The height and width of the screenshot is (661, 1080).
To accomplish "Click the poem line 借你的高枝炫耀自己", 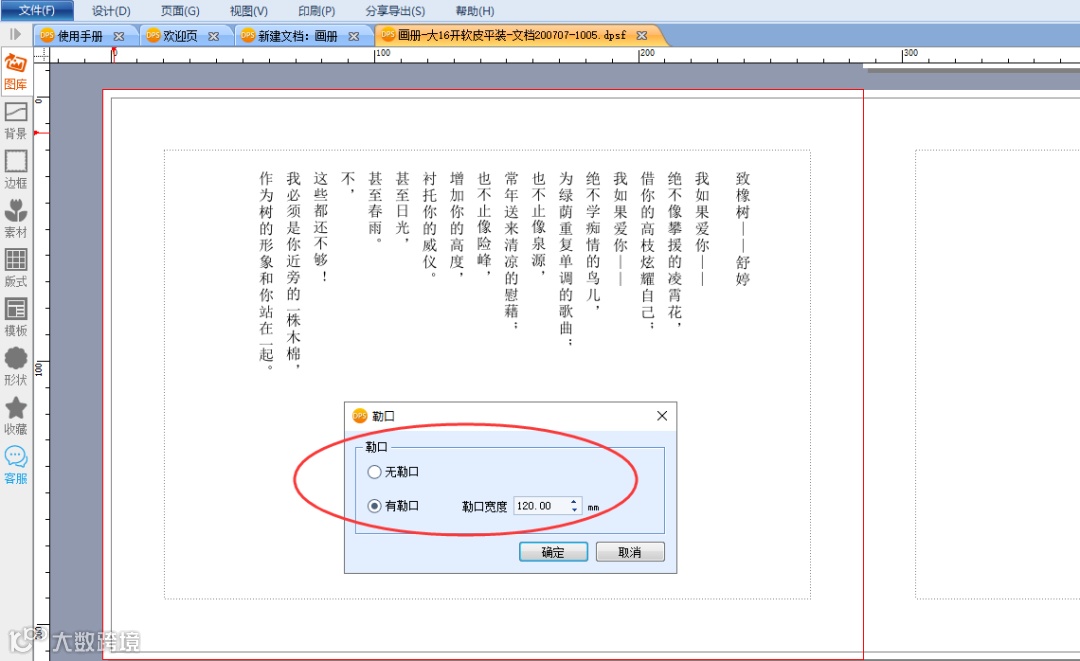I will pos(647,250).
